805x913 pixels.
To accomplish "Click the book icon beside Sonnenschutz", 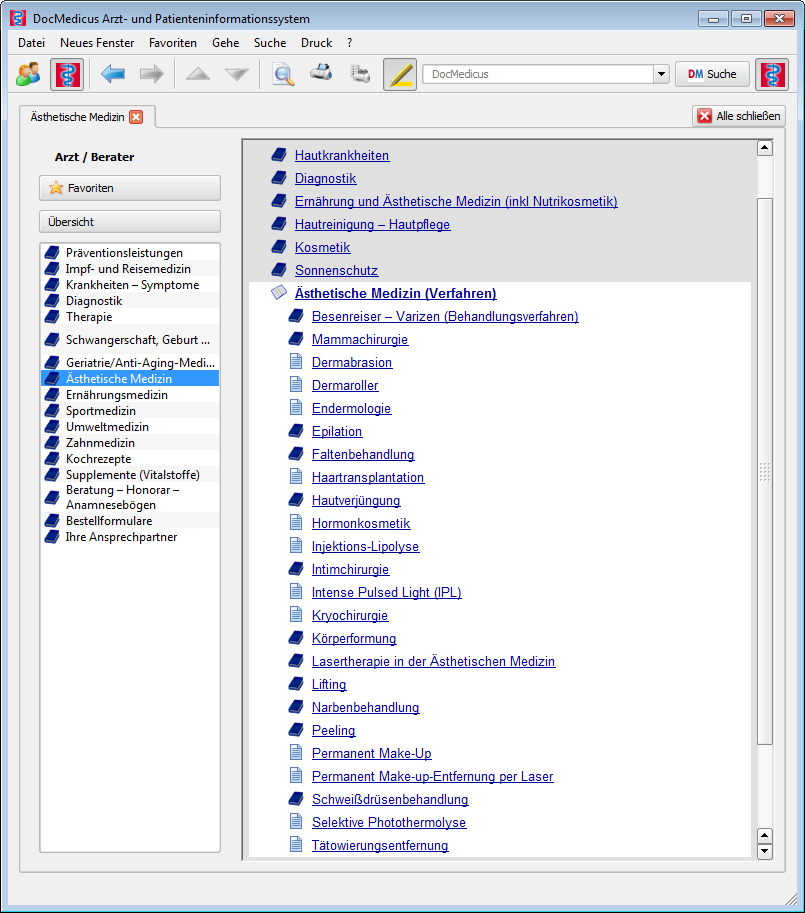I will click(279, 270).
